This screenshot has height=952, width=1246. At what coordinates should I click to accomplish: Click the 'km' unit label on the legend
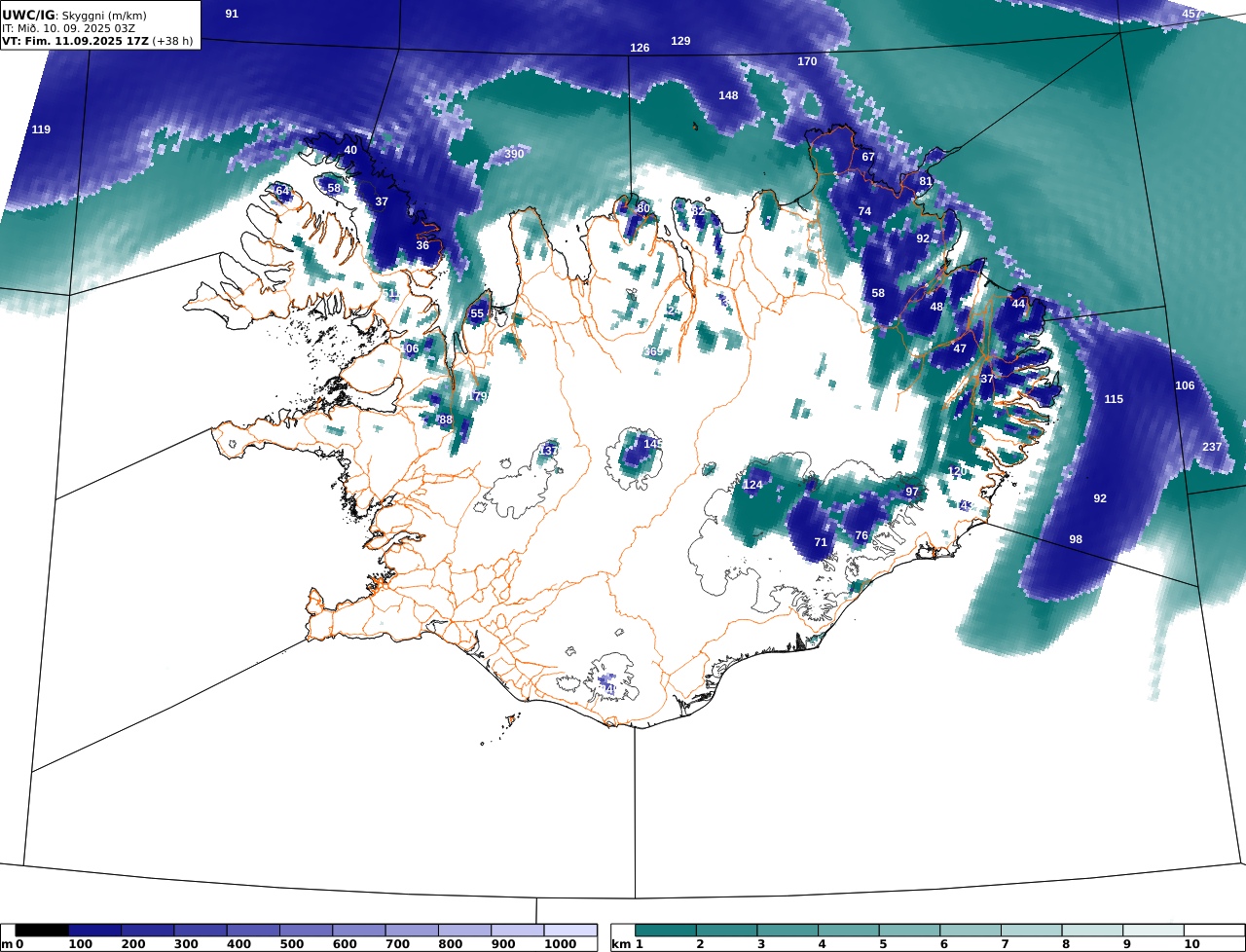(x=621, y=944)
